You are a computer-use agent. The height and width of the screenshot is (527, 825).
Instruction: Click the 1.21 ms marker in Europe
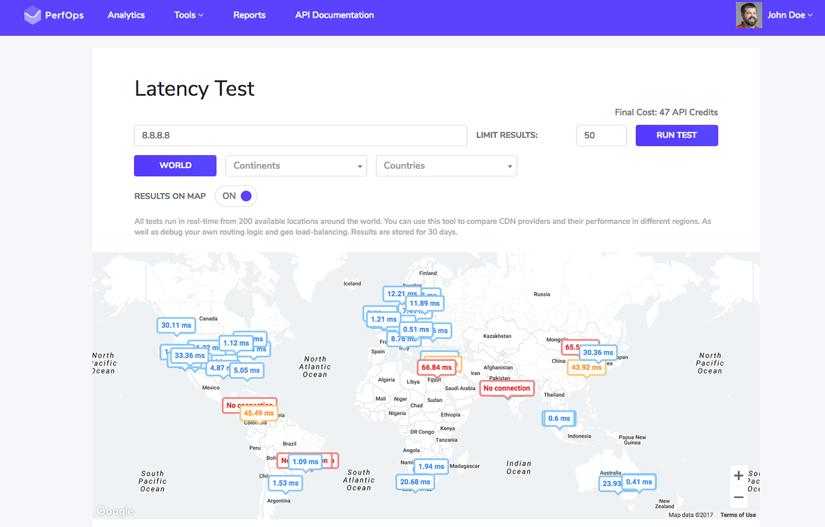(x=384, y=319)
